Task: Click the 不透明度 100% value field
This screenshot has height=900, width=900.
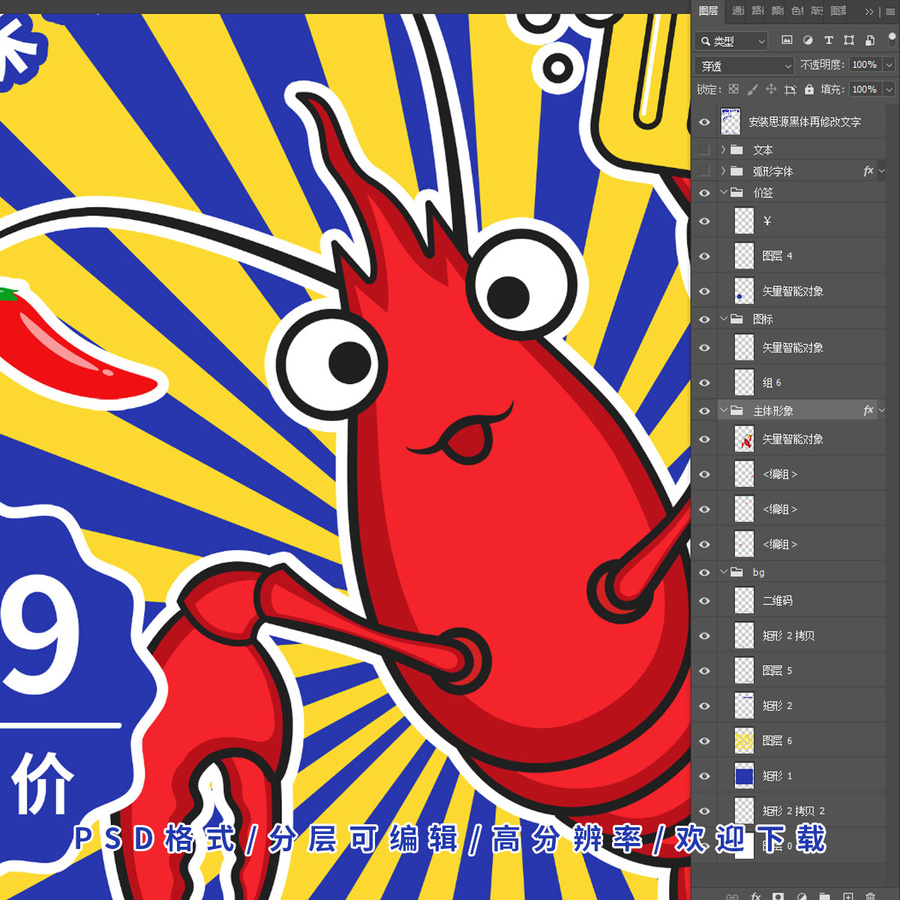Action: pos(865,65)
